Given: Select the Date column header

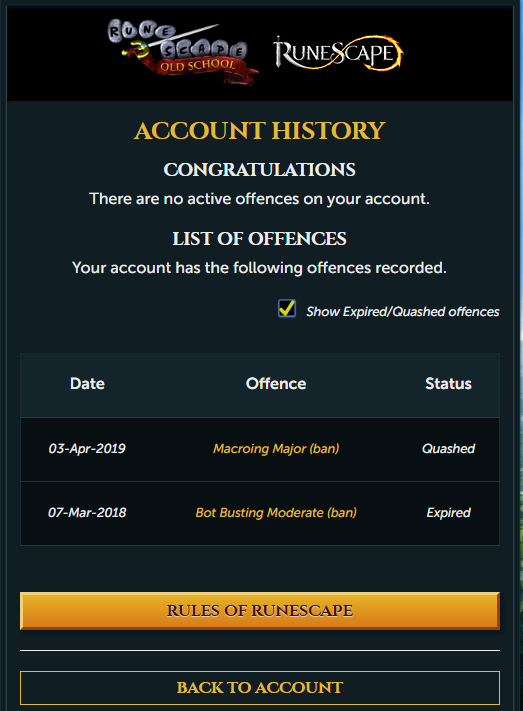Looking at the screenshot, I should (x=87, y=384).
